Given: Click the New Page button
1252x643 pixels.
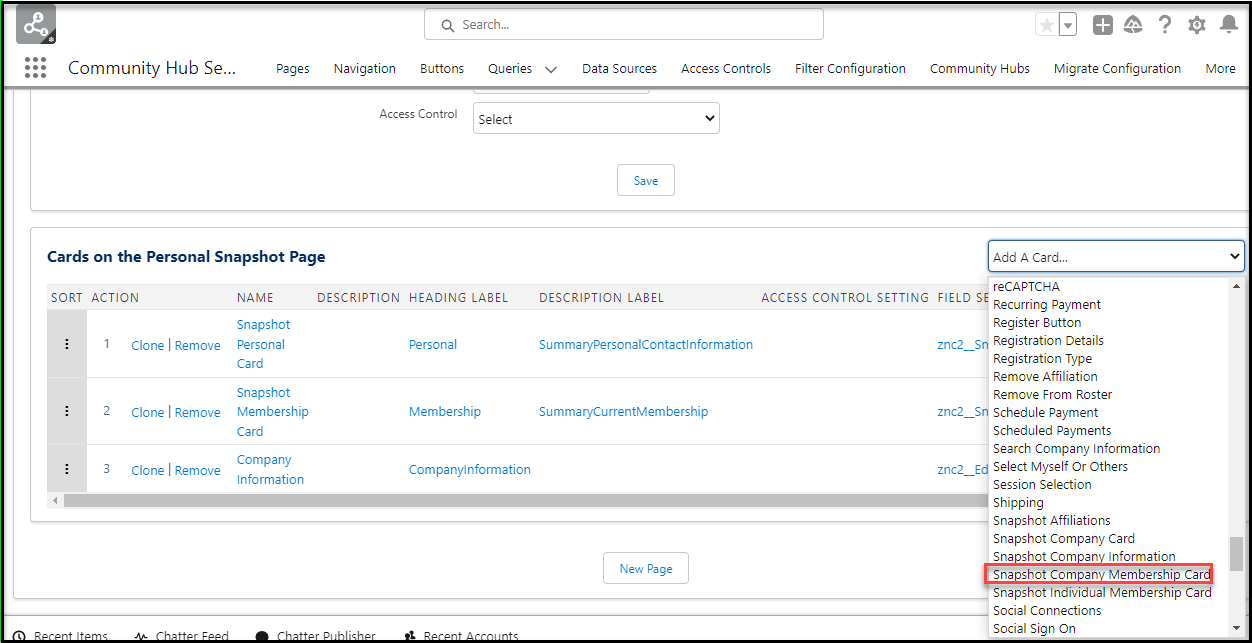Looking at the screenshot, I should [646, 569].
